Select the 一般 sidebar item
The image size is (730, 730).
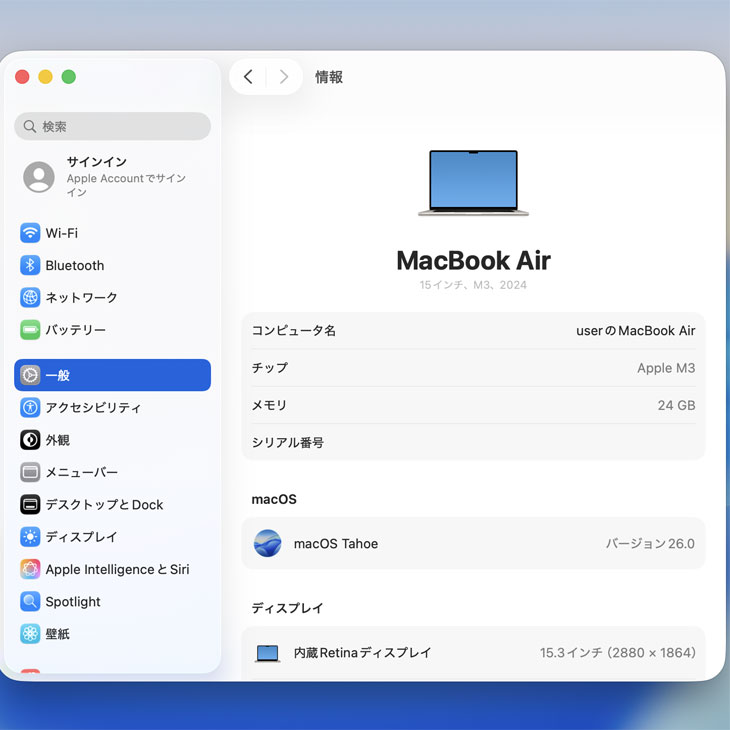112,375
